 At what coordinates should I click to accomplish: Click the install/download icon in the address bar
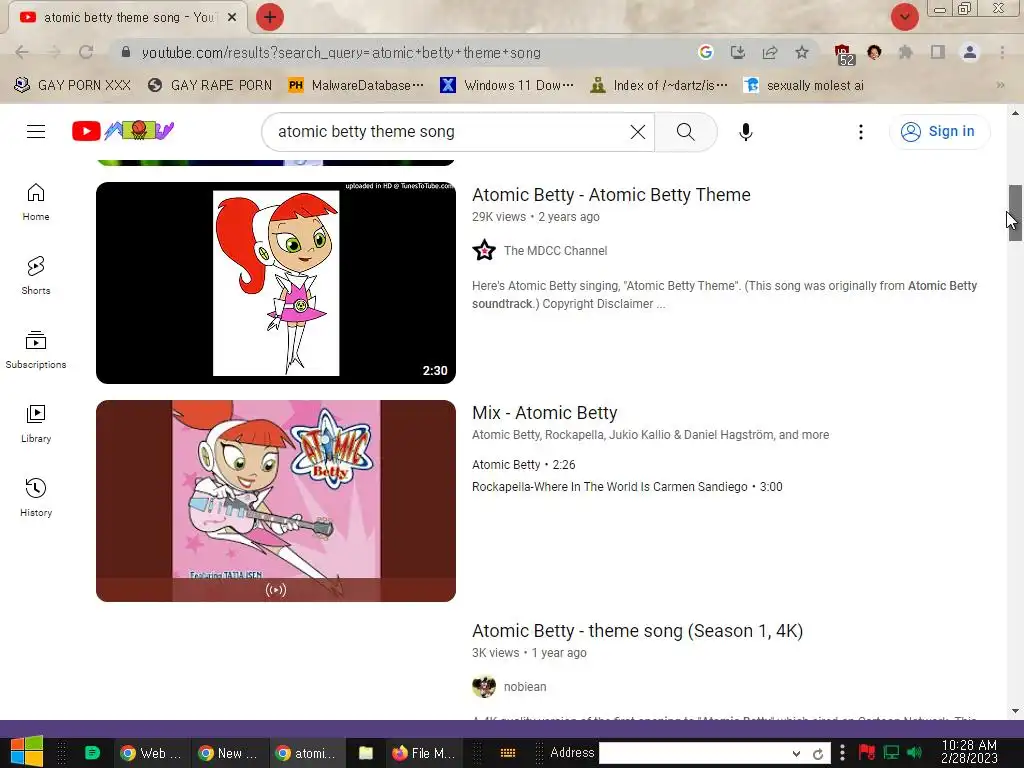(738, 52)
